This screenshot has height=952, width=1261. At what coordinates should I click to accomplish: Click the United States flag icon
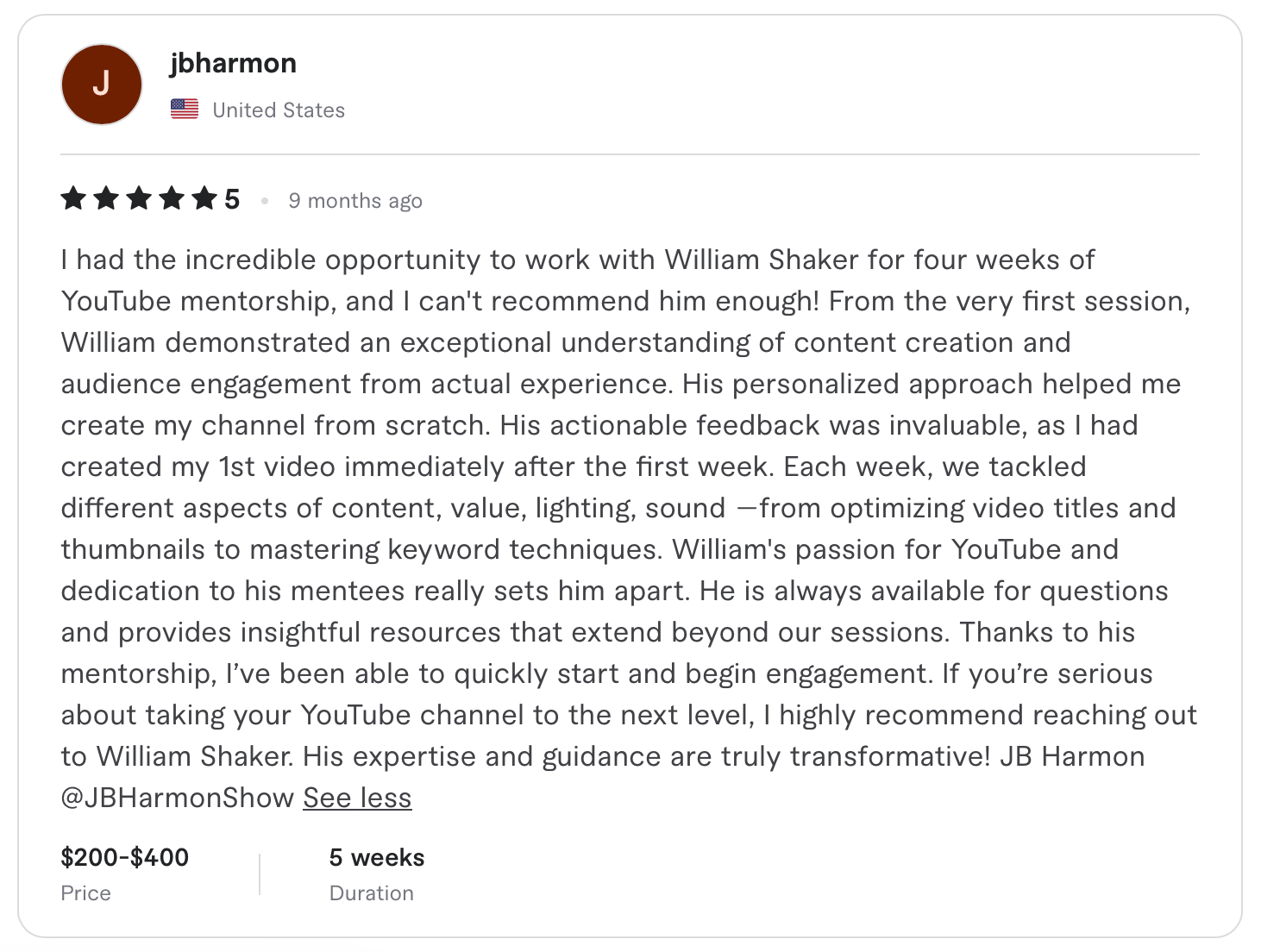click(x=185, y=110)
